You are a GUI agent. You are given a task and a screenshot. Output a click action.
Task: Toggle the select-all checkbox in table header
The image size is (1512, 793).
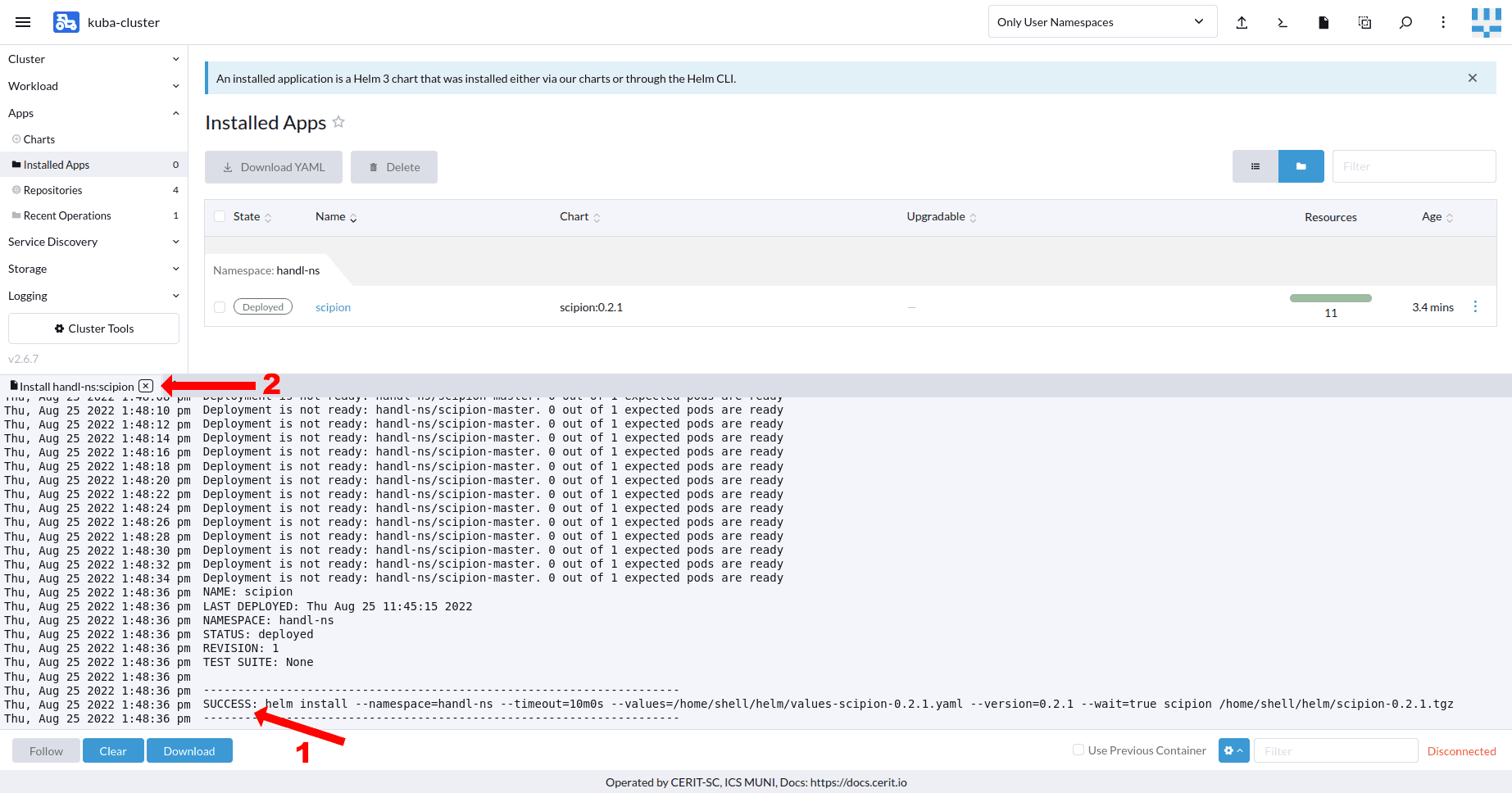[220, 216]
